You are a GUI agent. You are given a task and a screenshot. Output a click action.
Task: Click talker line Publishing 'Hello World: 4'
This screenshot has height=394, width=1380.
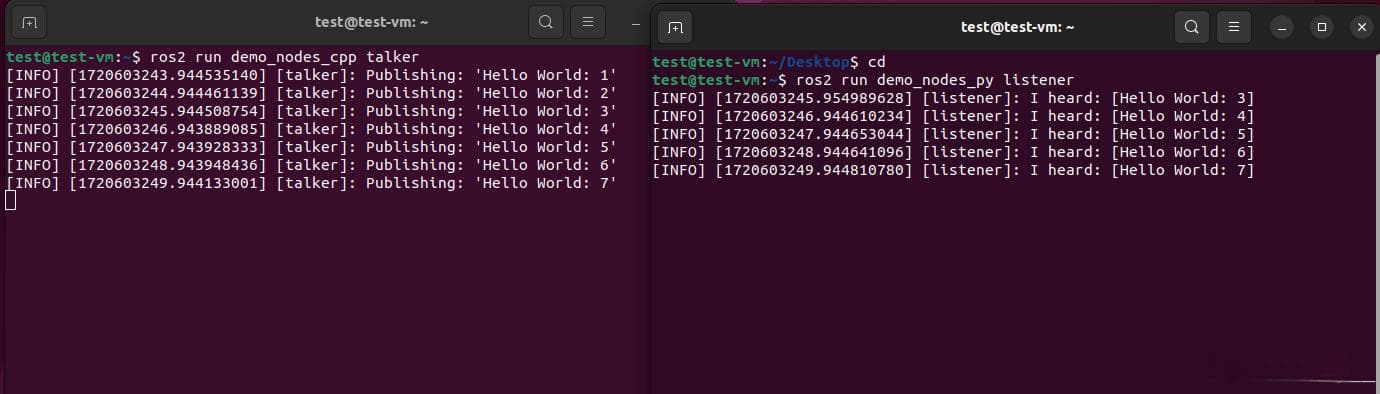point(311,129)
